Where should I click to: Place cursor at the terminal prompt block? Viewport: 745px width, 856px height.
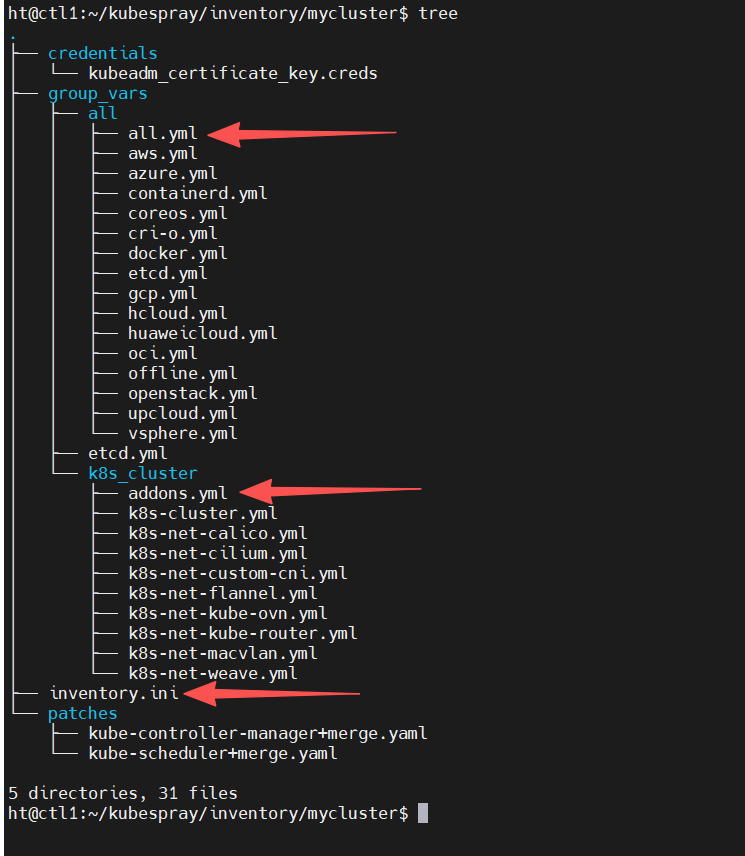coord(423,813)
